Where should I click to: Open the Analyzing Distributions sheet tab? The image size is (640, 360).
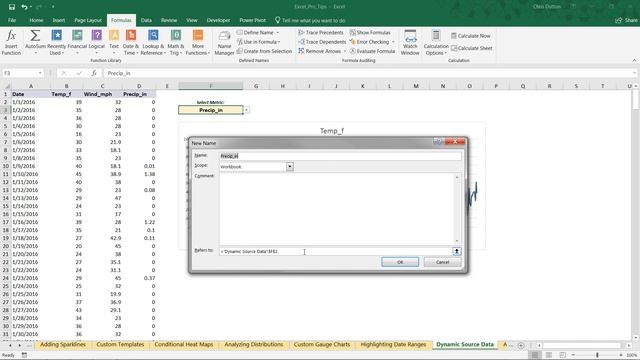click(x=253, y=344)
